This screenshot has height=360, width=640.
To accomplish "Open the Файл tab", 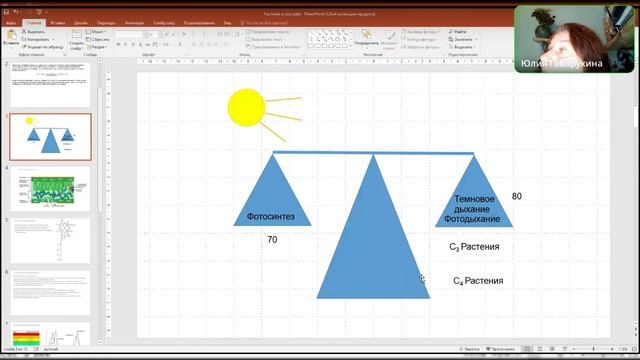I will point(11,23).
